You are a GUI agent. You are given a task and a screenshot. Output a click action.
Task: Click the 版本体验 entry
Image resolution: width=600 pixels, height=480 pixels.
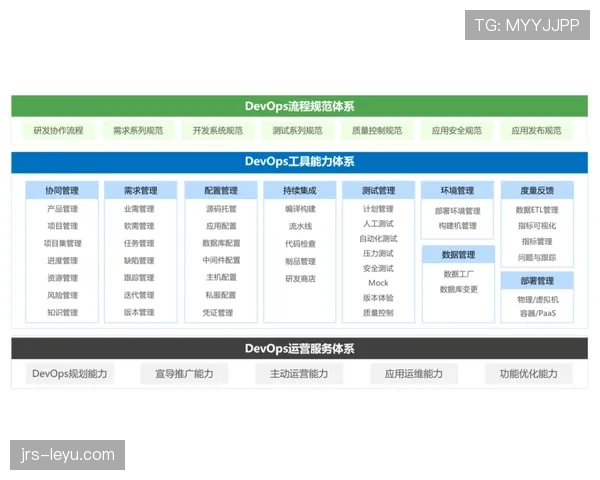378,298
